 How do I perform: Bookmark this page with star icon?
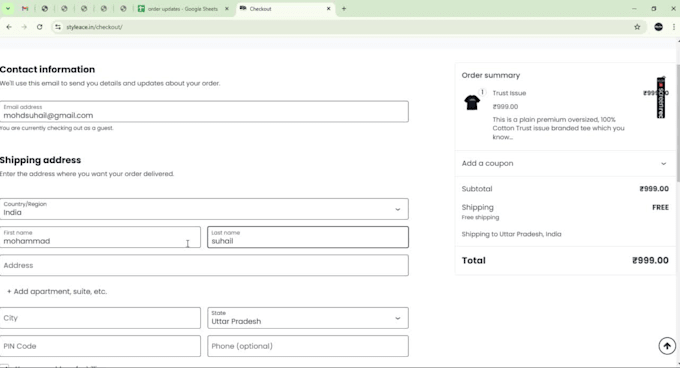[x=637, y=27]
